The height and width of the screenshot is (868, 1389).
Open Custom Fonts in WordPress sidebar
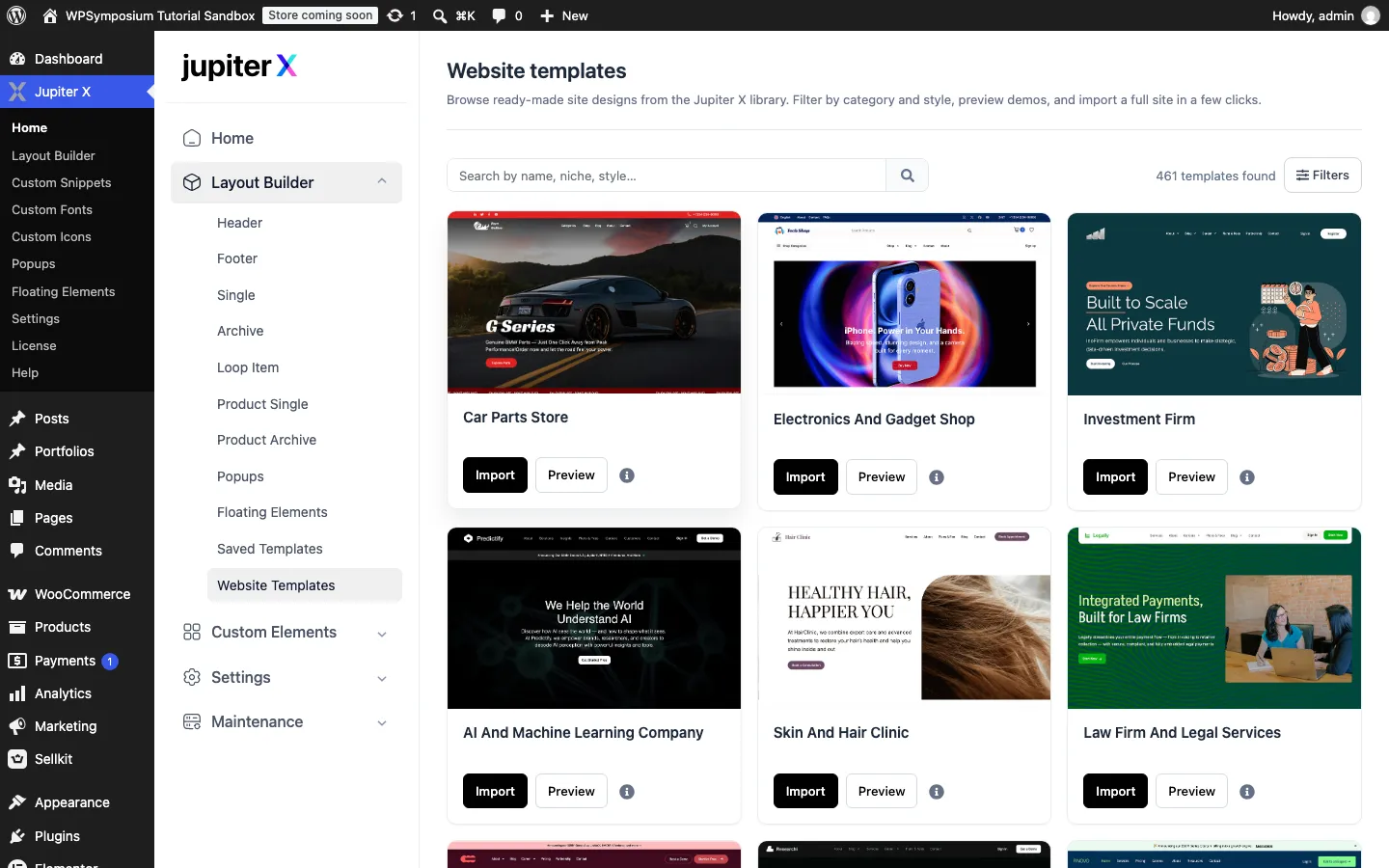coord(52,209)
